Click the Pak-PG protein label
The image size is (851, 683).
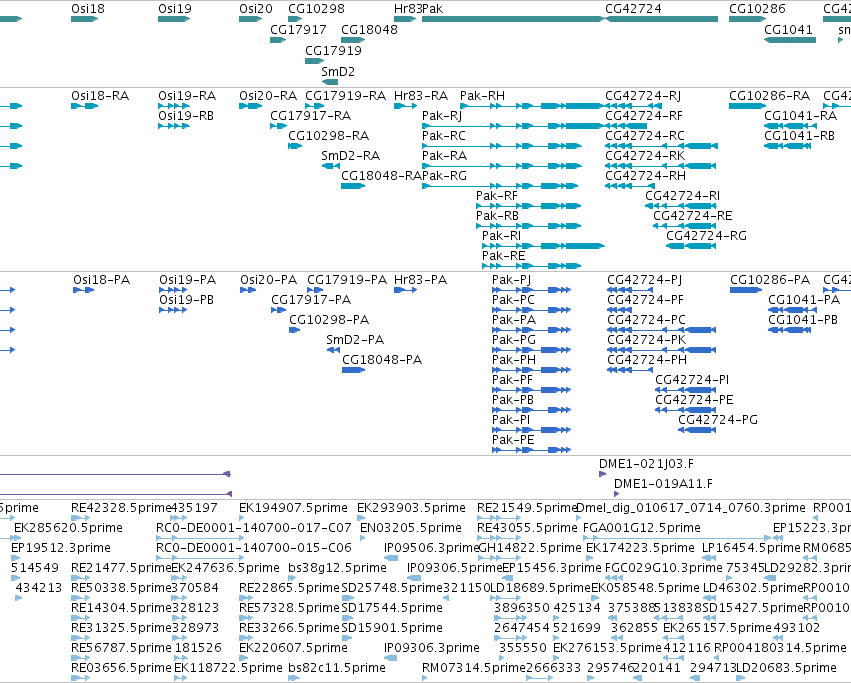[x=513, y=340]
